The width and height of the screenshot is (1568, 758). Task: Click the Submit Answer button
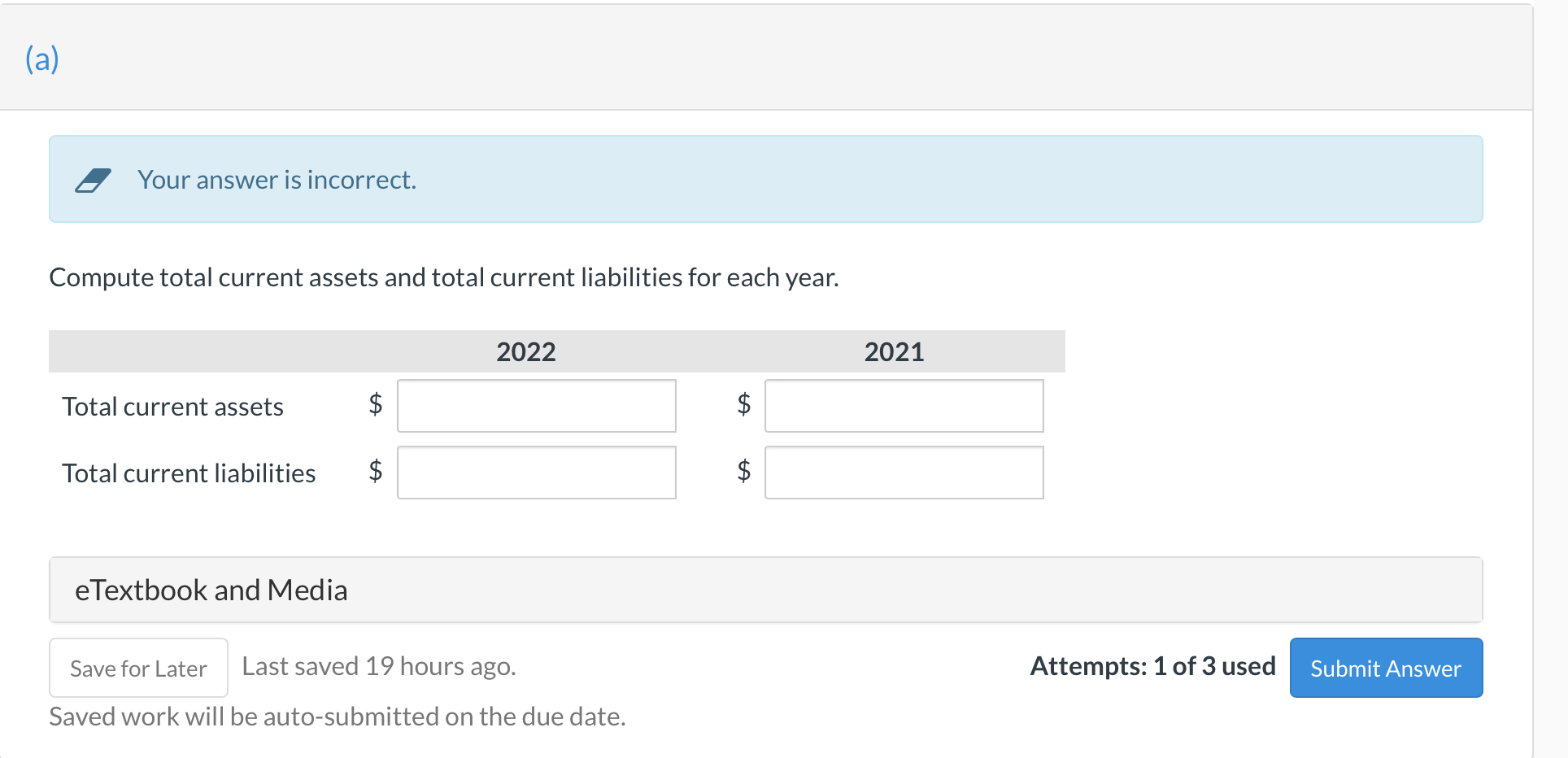coord(1385,668)
